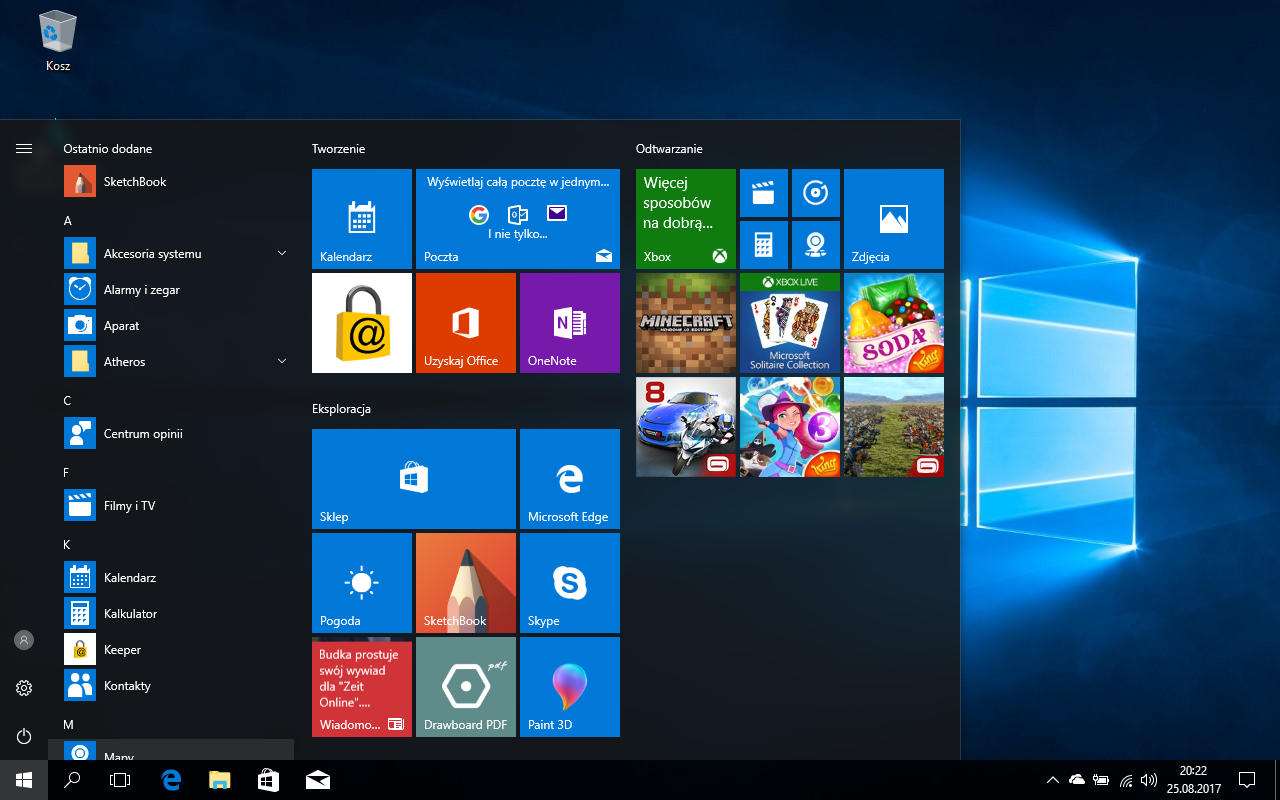Open Settings gear in Start sidebar
This screenshot has width=1280, height=800.
pyautogui.click(x=24, y=688)
